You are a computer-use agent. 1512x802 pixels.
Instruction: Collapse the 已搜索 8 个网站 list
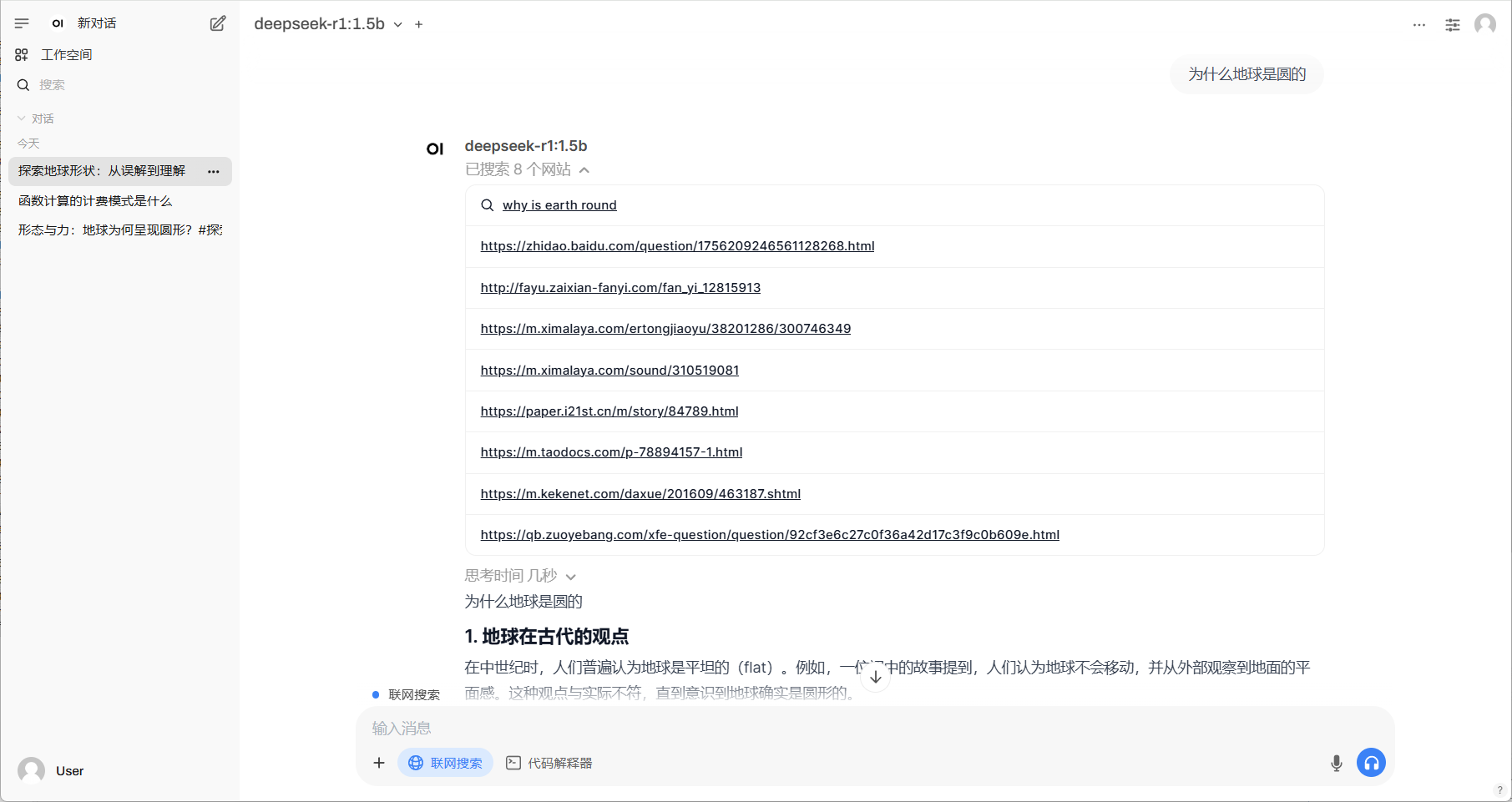pos(527,169)
